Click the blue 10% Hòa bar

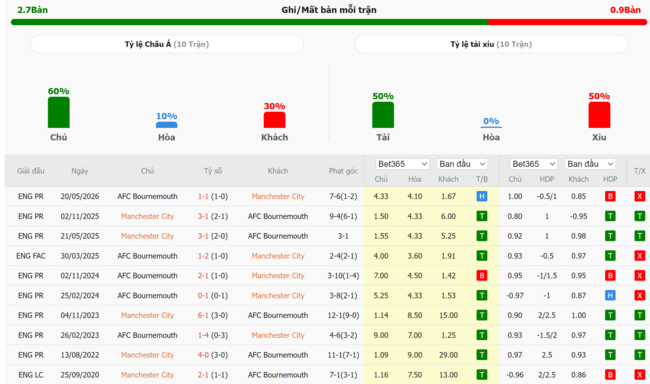167,125
